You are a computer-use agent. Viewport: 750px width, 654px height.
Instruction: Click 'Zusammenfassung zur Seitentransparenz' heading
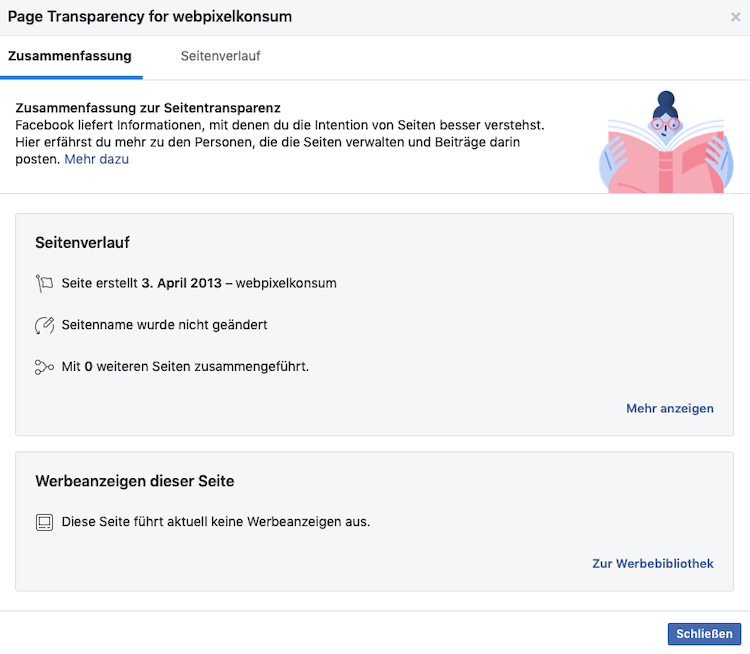148,108
